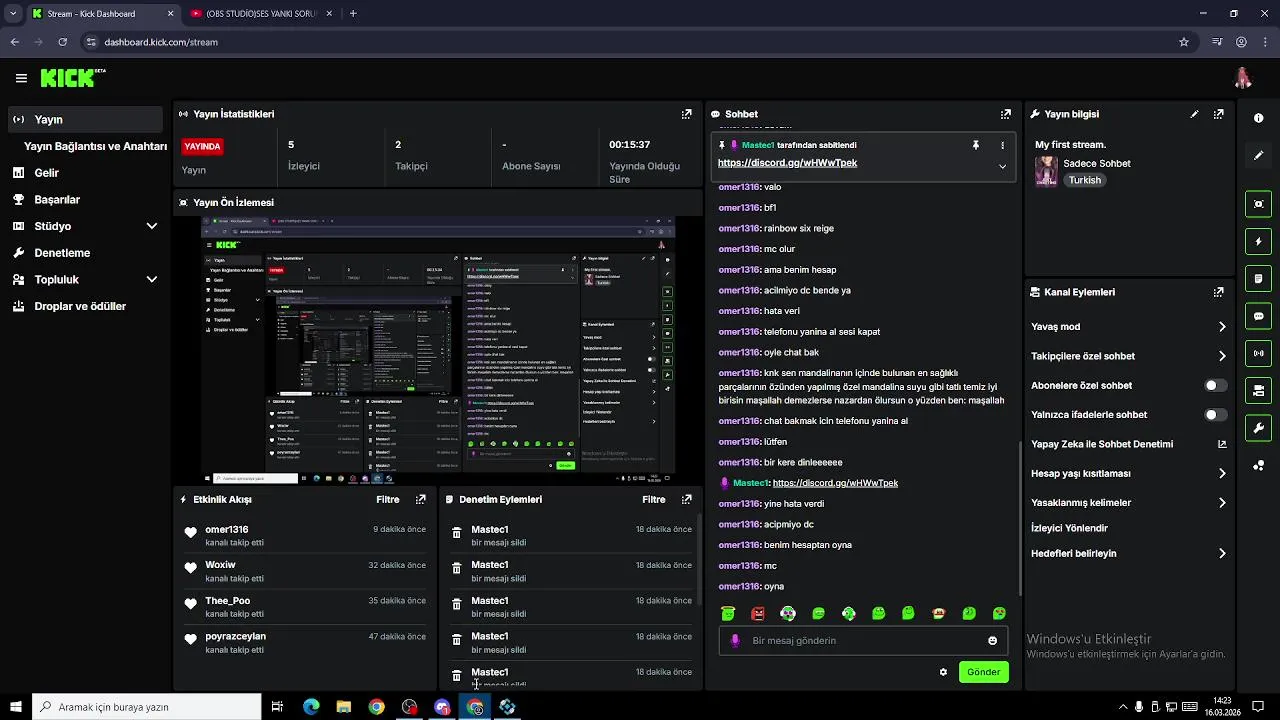1280x720 pixels.
Task: Open Yayın Bağlantısı ve Anahtarı page
Action: pos(95,146)
